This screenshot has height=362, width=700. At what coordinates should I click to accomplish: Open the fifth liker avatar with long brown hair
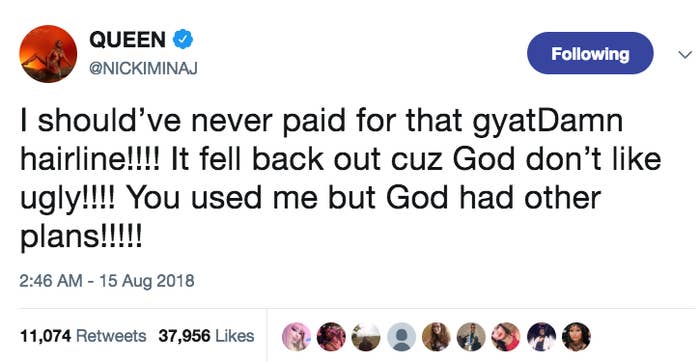click(436, 337)
